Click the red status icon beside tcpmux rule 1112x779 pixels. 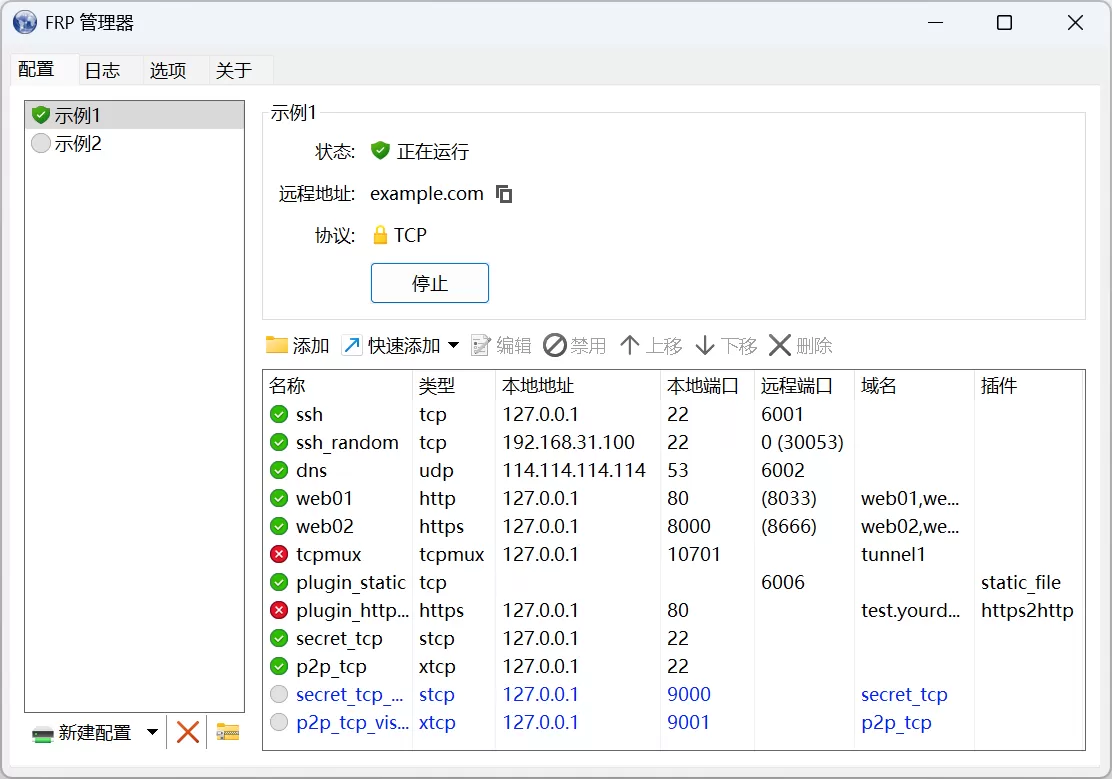click(278, 554)
